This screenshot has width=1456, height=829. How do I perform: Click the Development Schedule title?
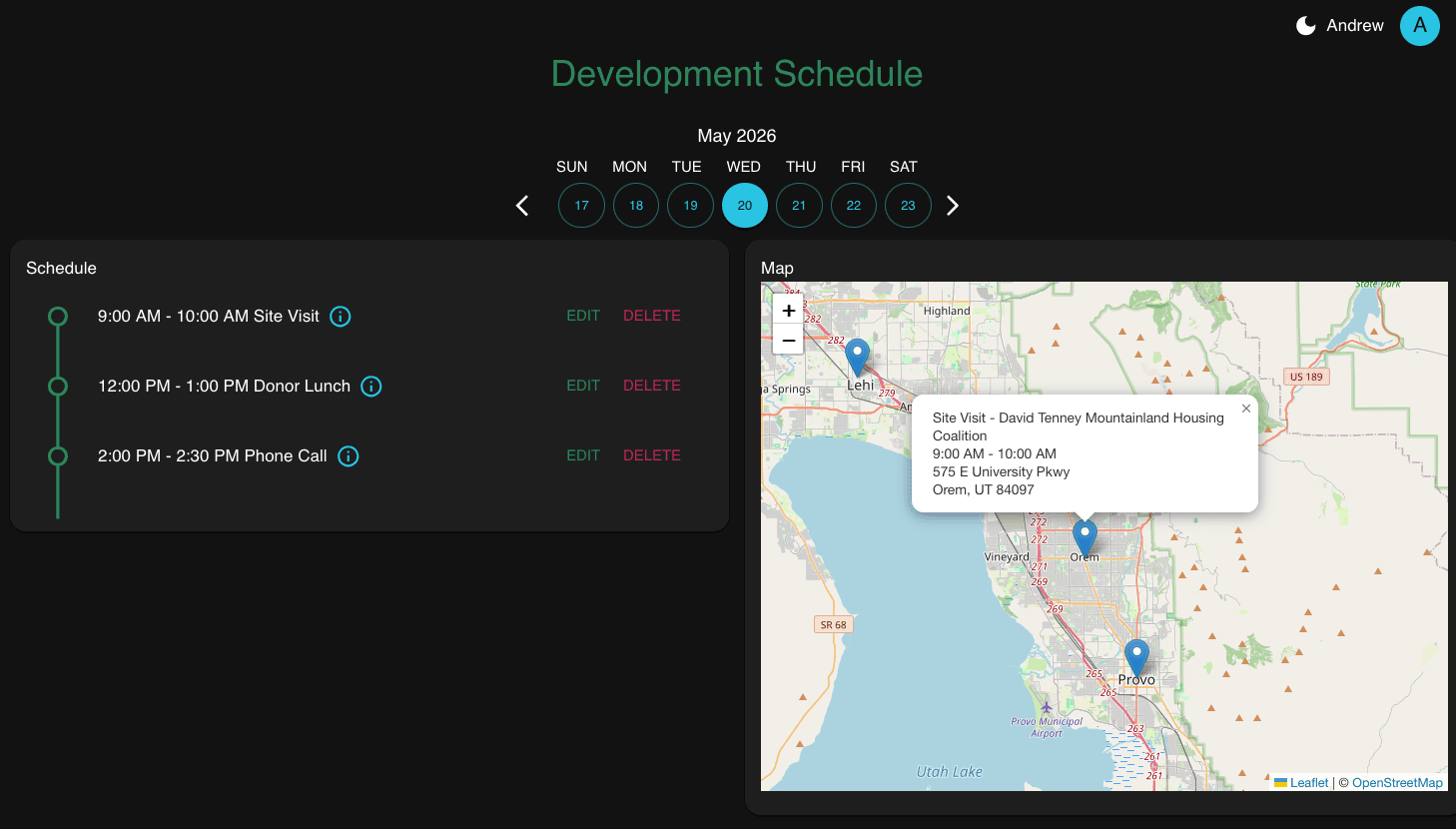click(737, 74)
